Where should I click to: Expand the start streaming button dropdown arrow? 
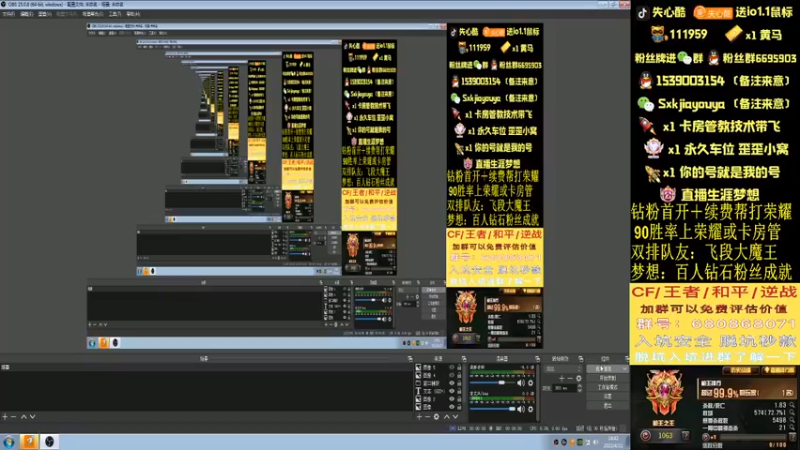click(624, 368)
